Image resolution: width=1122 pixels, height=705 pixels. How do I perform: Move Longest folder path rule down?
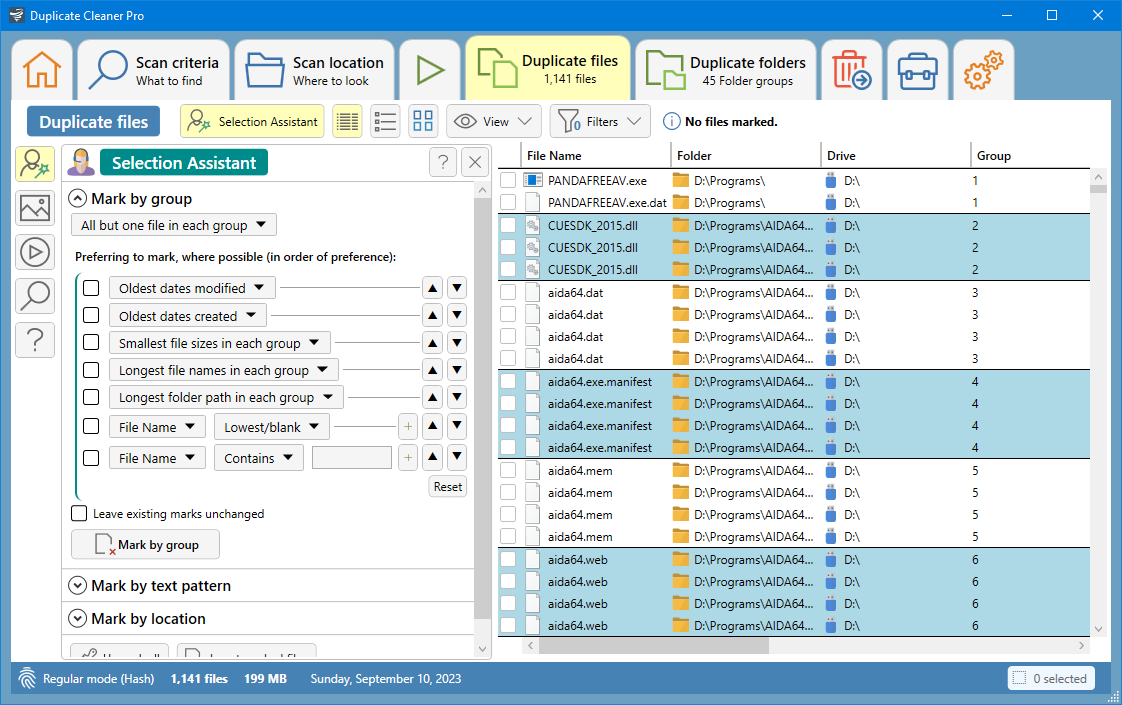click(x=457, y=397)
